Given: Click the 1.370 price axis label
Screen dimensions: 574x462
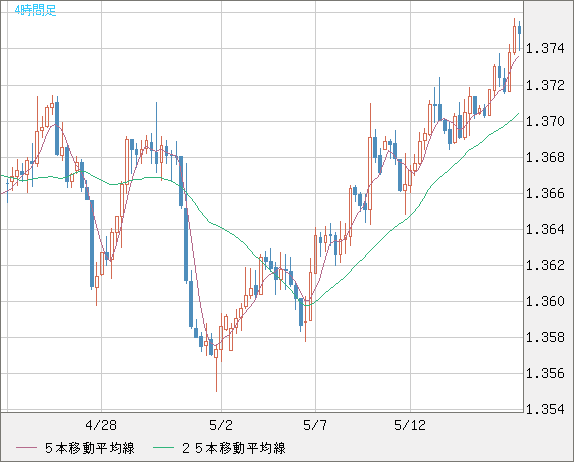Looking at the screenshot, I should 545,121.
